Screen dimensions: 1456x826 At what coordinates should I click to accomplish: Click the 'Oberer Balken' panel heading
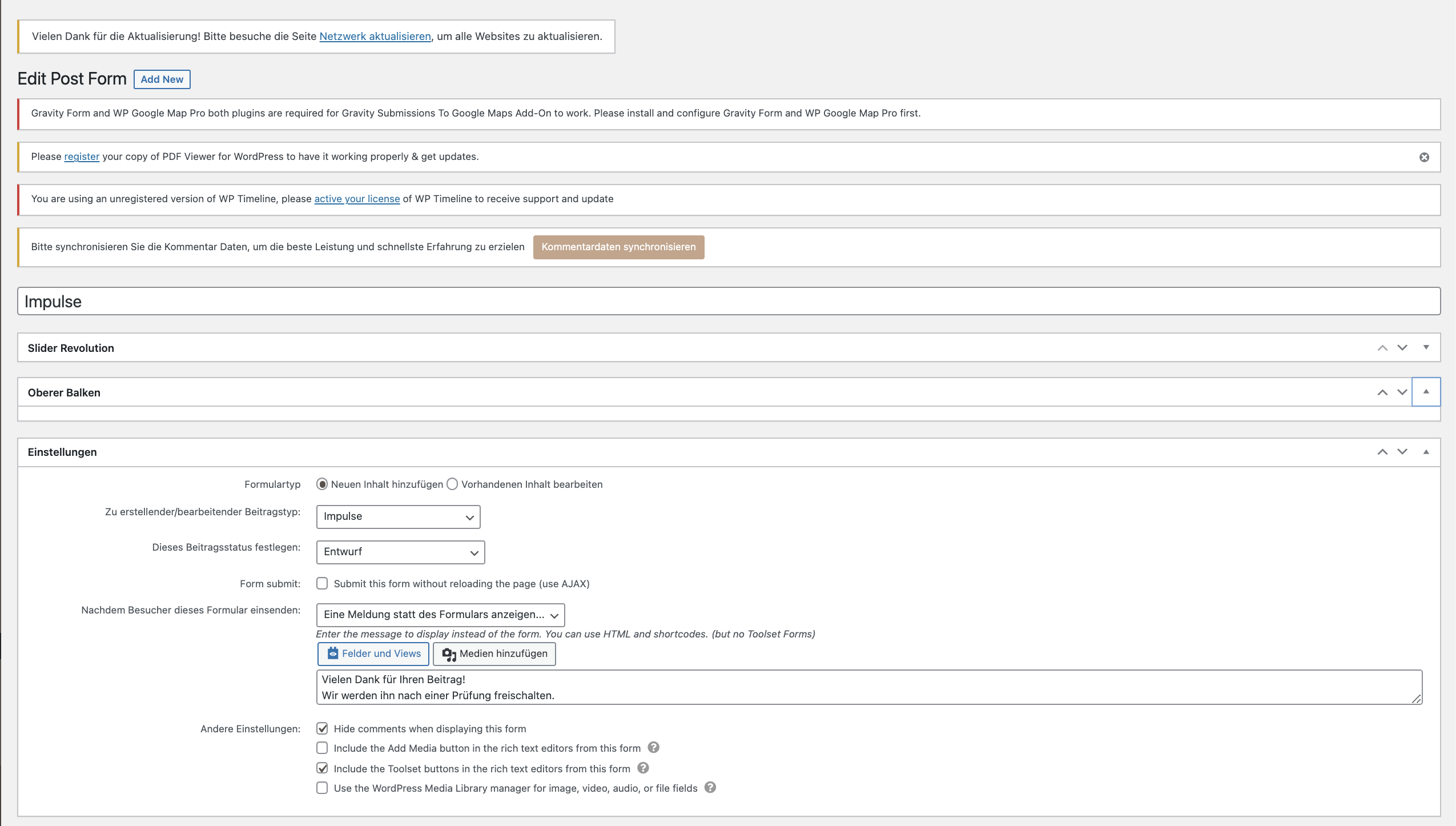pos(64,393)
